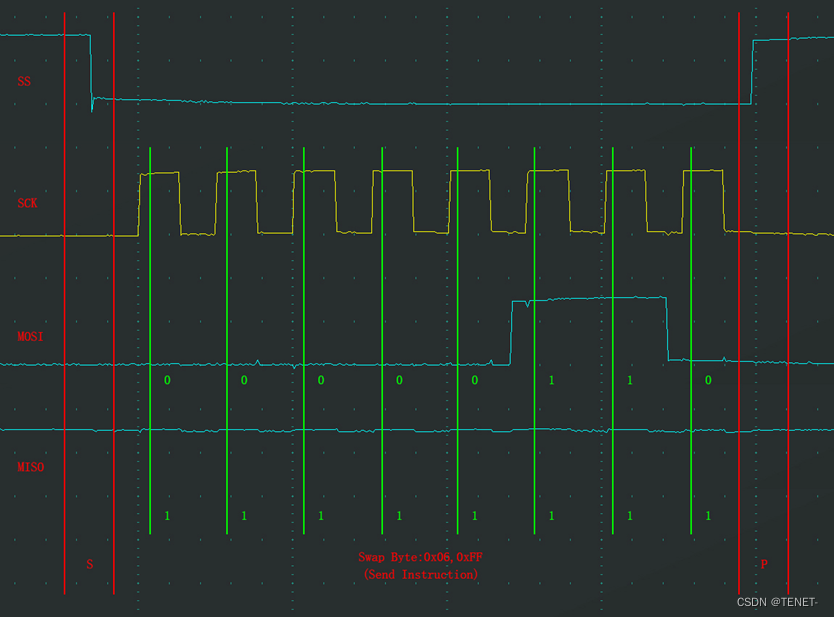This screenshot has width=834, height=617.
Task: Click the '(Send Instruction)' caption text
Action: coord(421,574)
